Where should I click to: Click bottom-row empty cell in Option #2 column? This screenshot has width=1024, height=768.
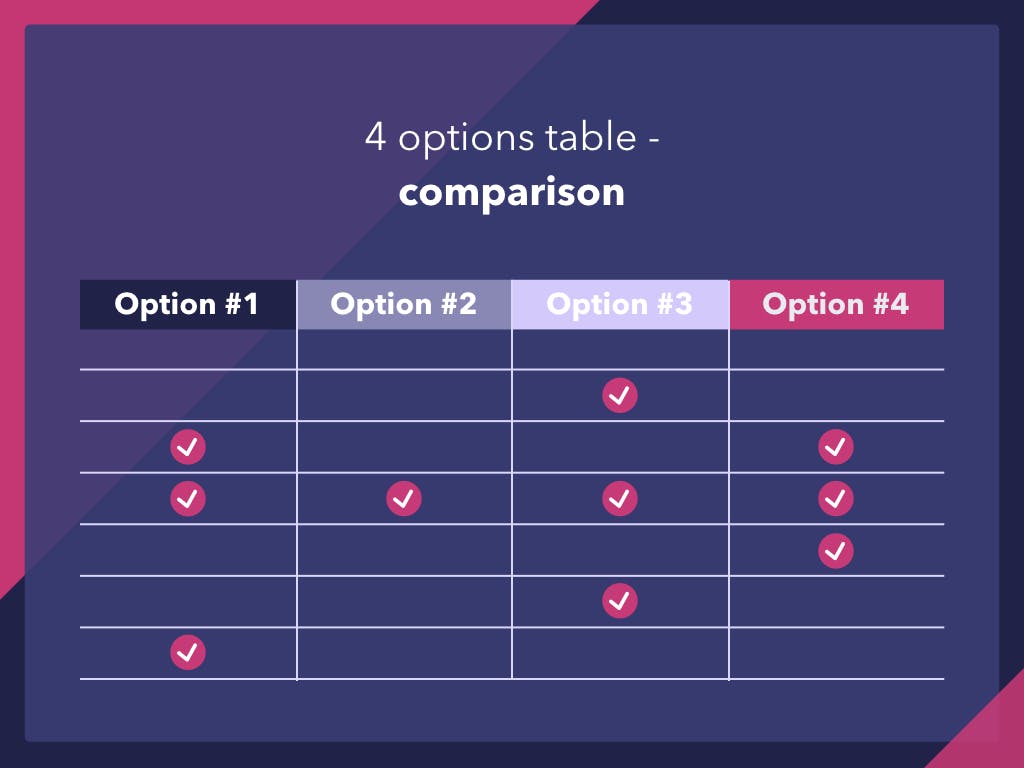tap(404, 653)
